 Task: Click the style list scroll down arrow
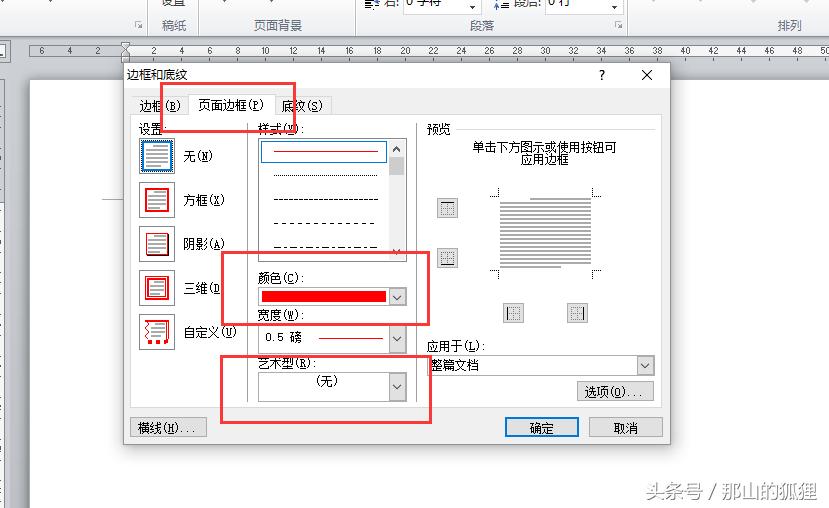(x=397, y=252)
